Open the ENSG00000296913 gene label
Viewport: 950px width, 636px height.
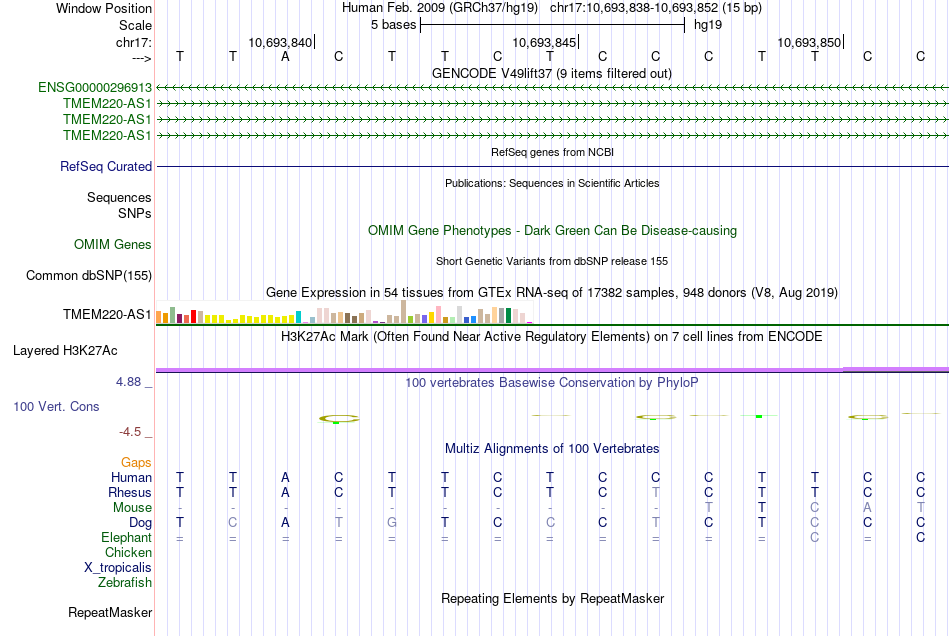tap(95, 88)
